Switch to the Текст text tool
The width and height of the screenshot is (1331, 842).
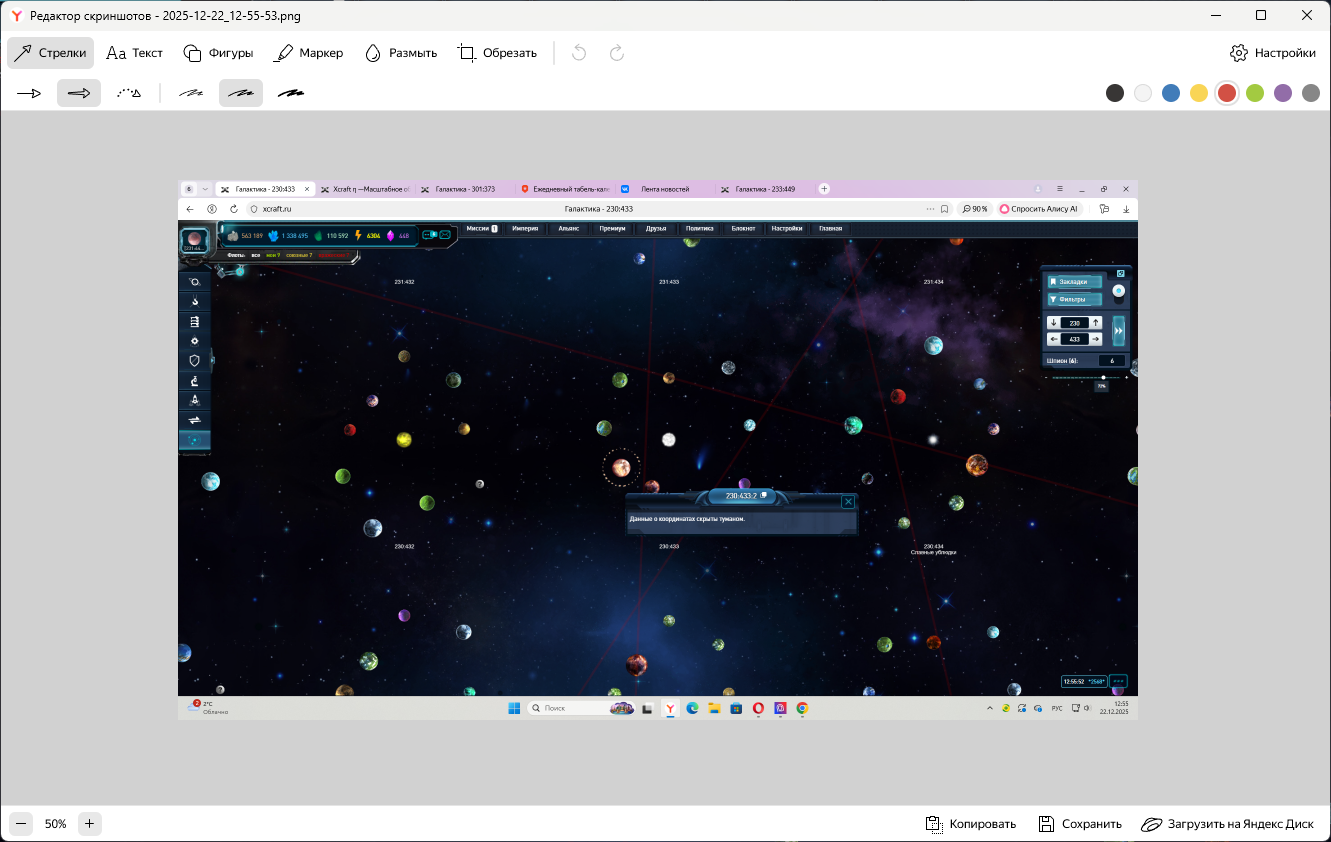coord(135,53)
